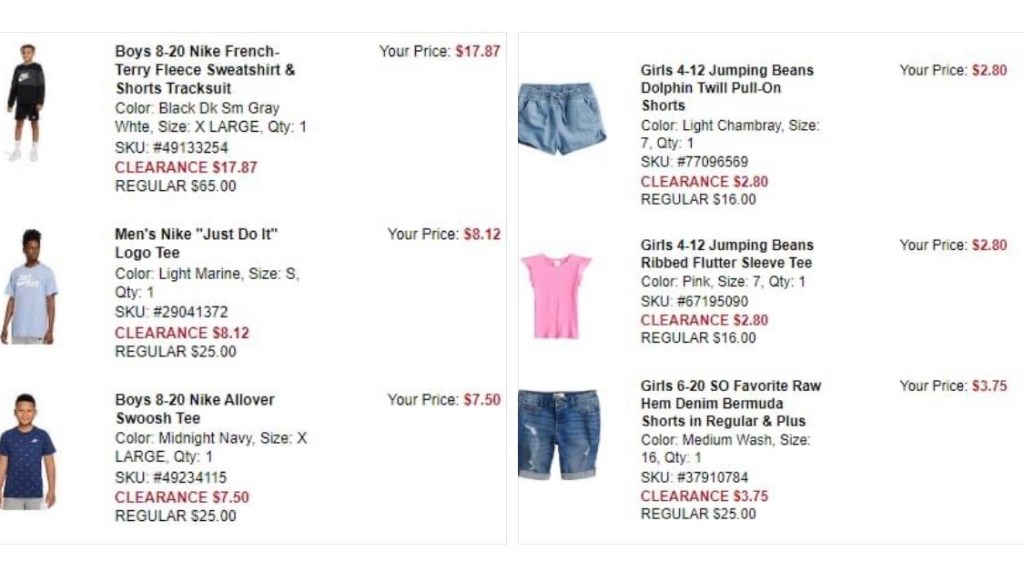The height and width of the screenshot is (561, 1024).
Task: Open Boys Nike French-Terry Fleece Tracksuit title
Action: [204, 70]
